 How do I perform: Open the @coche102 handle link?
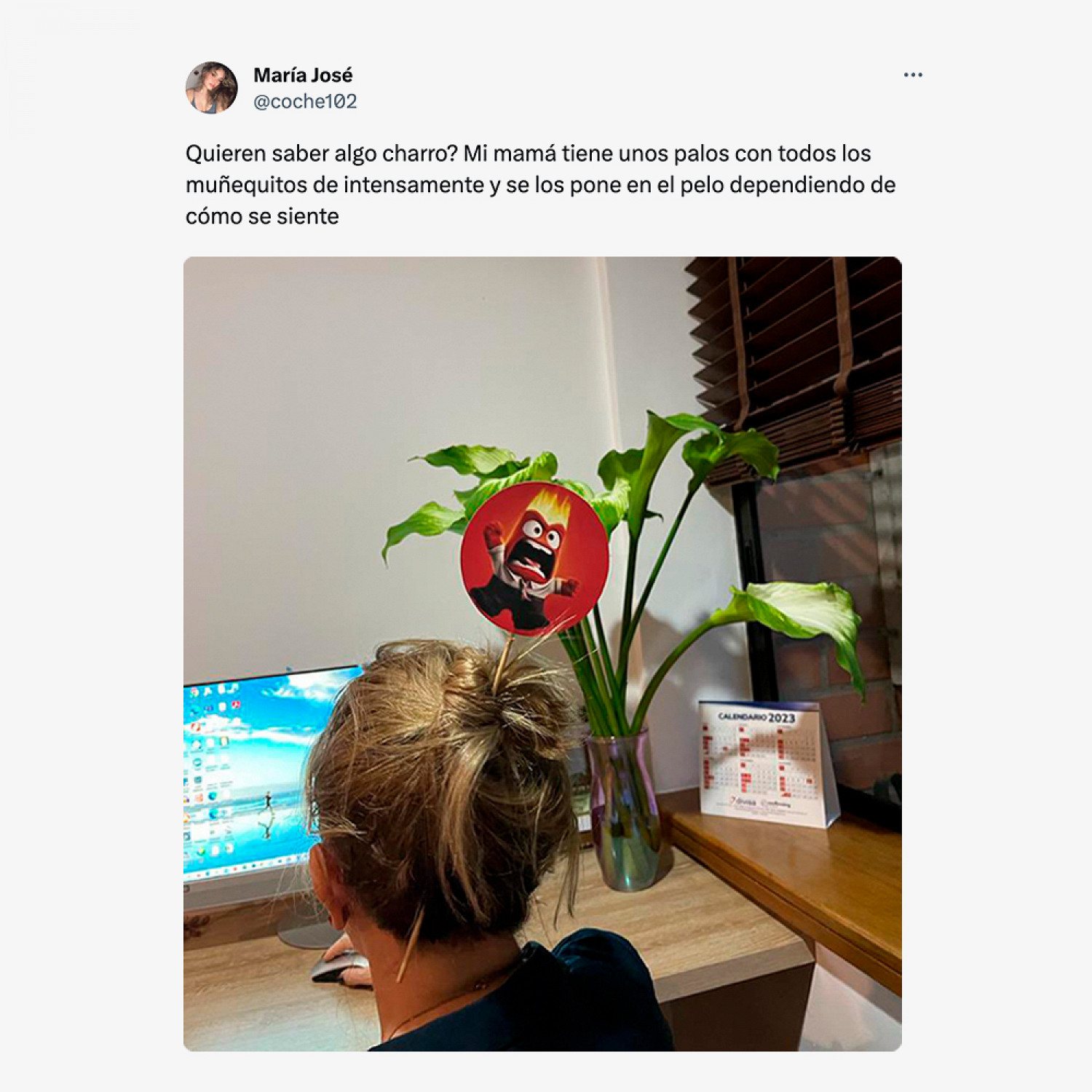click(305, 101)
